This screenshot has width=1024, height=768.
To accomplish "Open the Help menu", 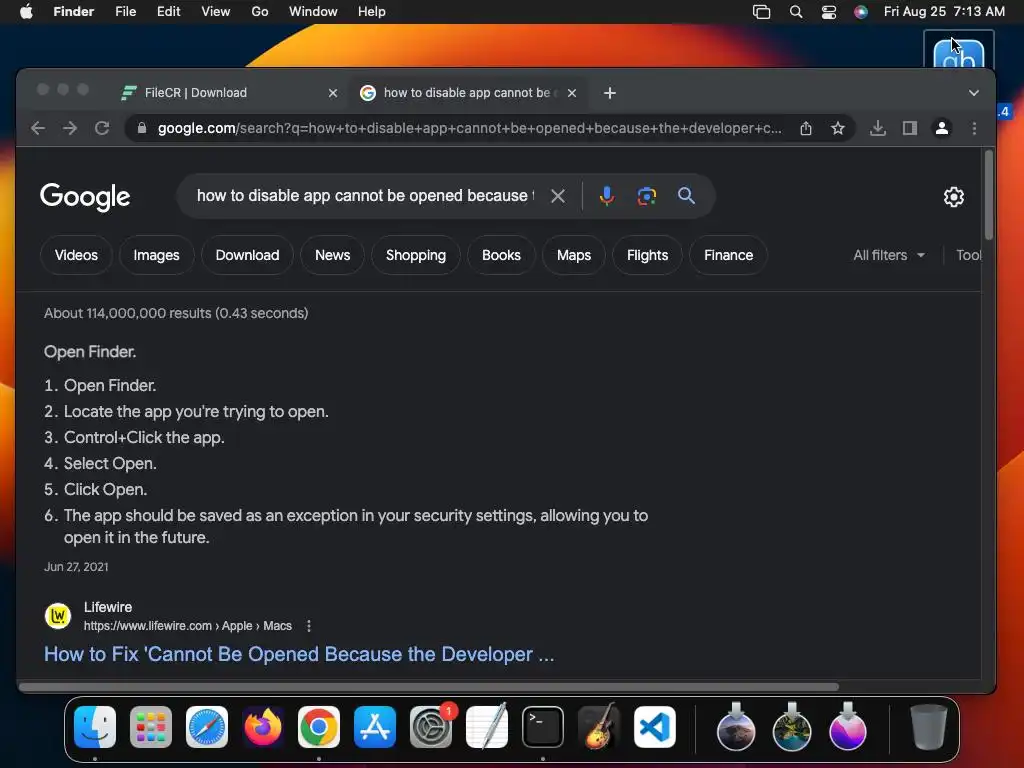I will point(372,12).
